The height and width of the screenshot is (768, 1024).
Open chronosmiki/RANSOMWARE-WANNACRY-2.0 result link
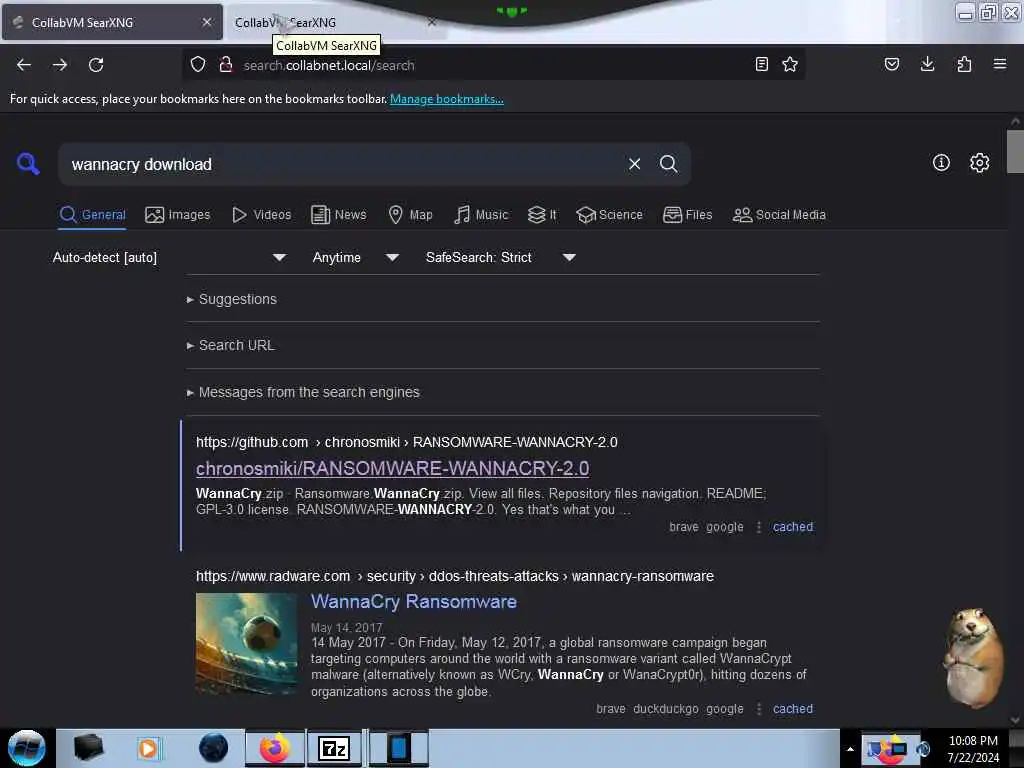pos(392,468)
